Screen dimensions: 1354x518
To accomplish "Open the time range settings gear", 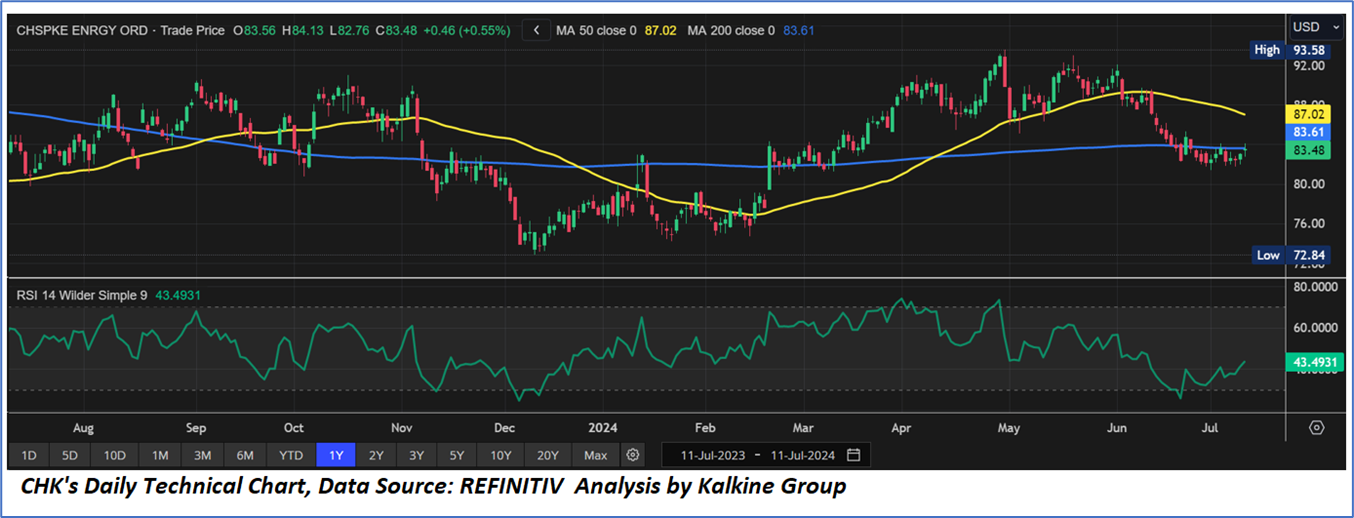I will [632, 455].
